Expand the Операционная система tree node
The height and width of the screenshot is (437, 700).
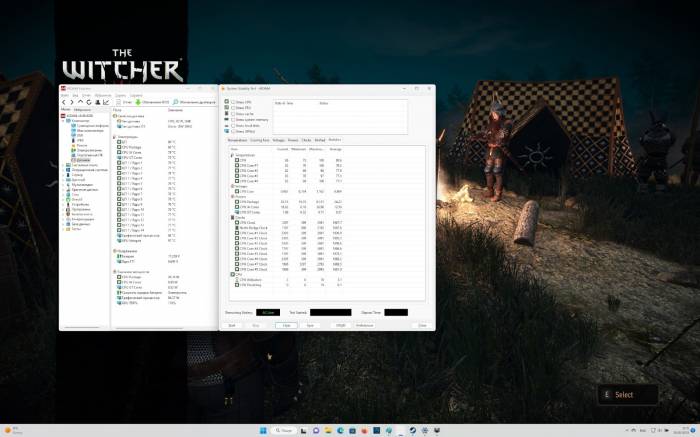coord(63,170)
